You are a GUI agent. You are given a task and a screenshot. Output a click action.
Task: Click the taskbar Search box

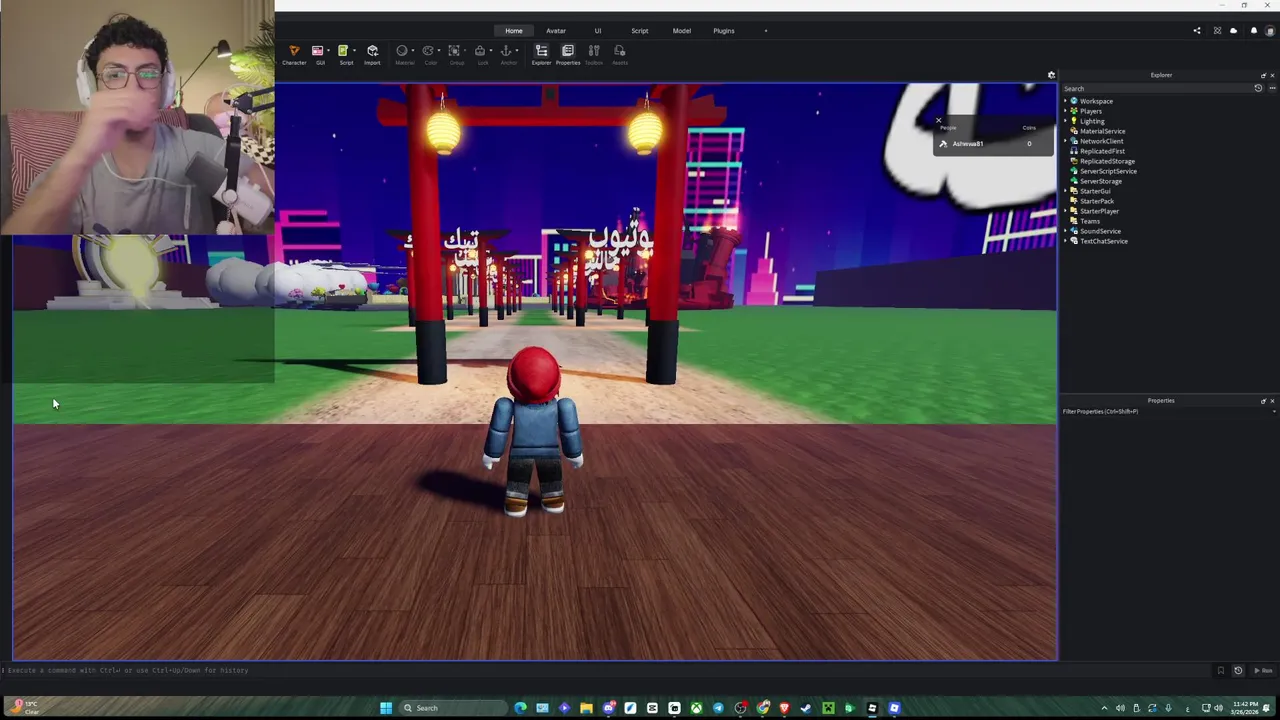(453, 708)
